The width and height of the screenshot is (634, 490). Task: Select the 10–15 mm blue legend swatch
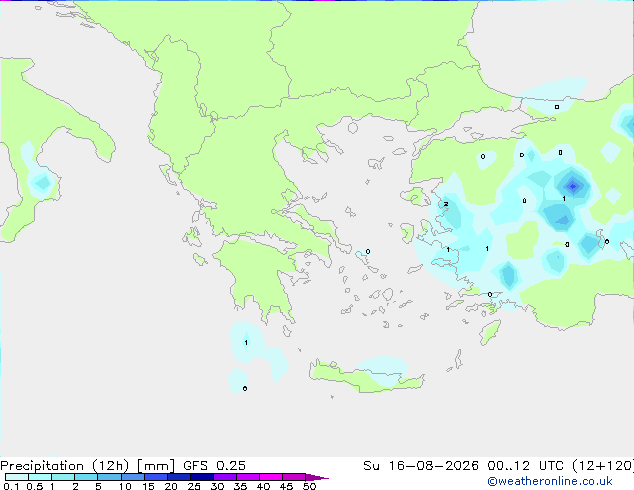pos(133,477)
